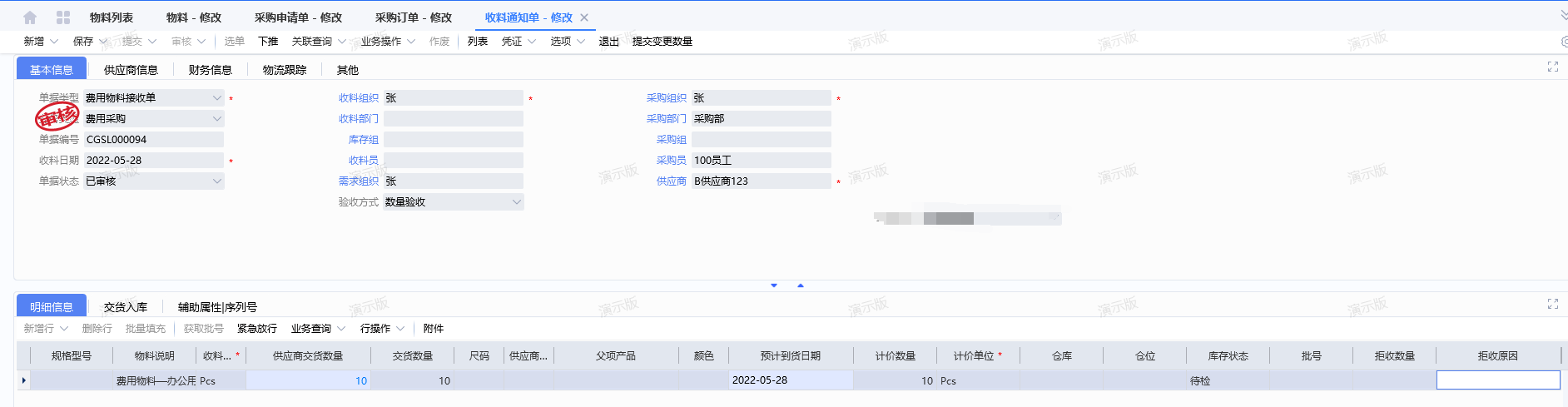Image resolution: width=1568 pixels, height=407 pixels.
Task: Click the 拒收原因 cell in first row
Action: (1498, 380)
